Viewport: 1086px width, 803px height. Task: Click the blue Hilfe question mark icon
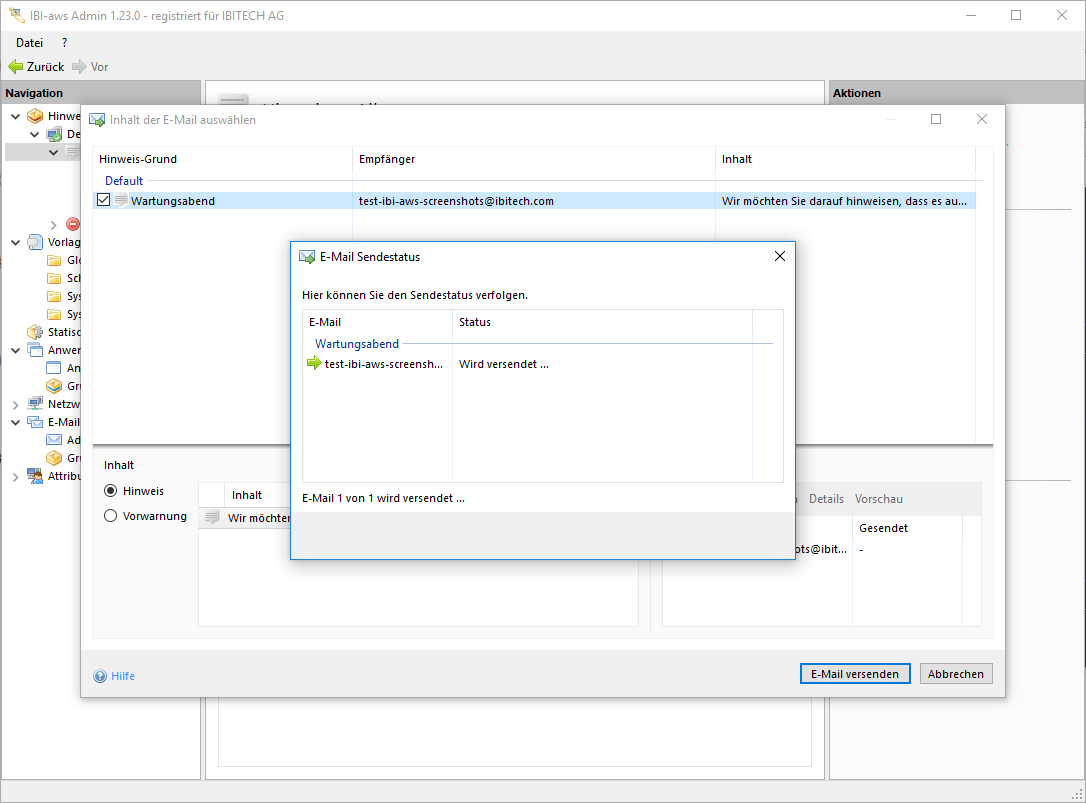click(100, 676)
